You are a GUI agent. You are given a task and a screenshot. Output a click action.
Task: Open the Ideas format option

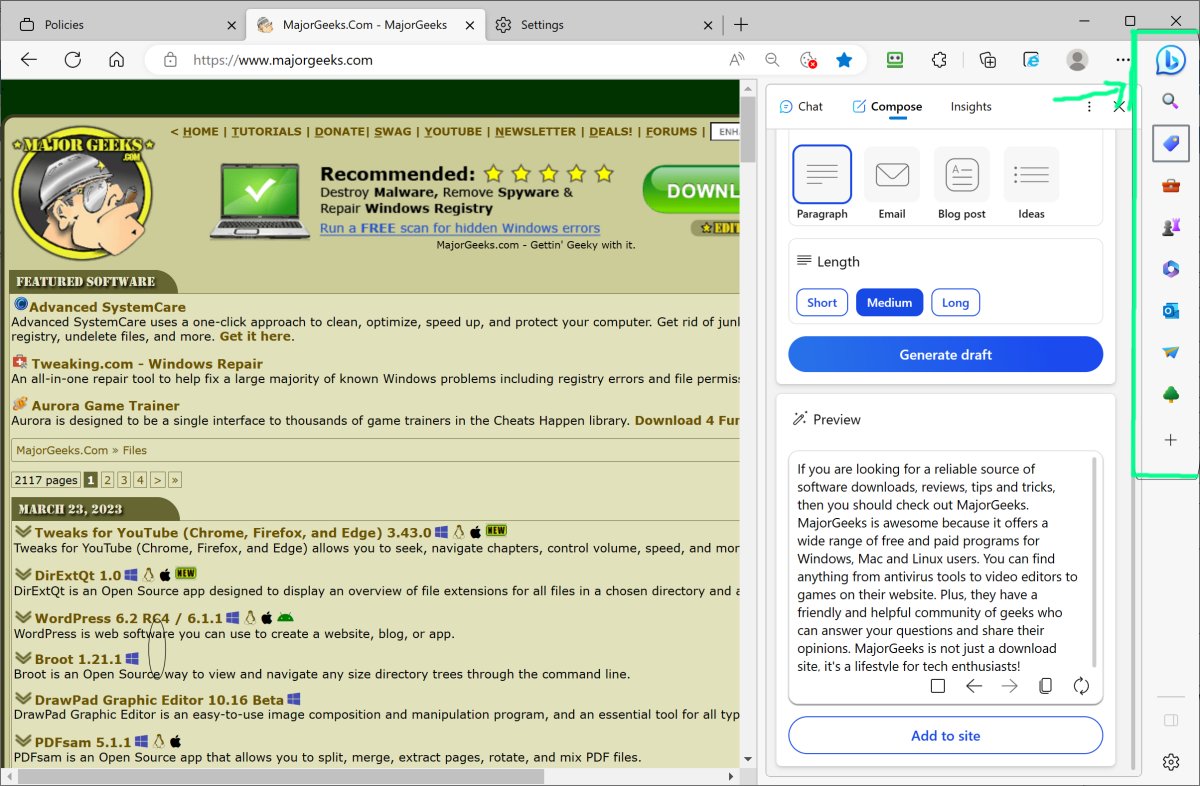pyautogui.click(x=1031, y=181)
